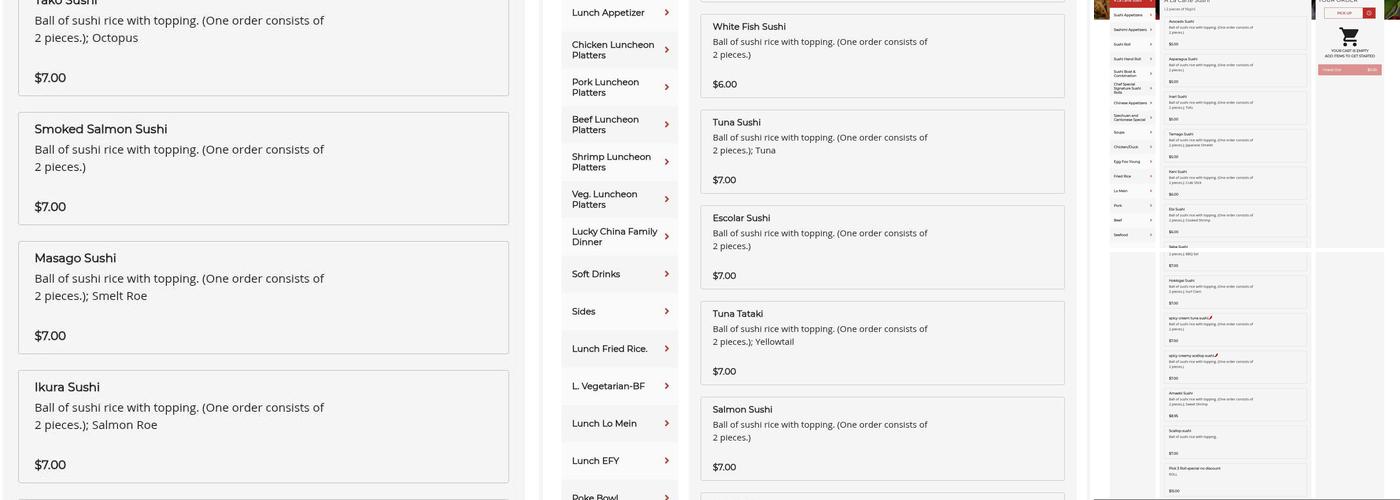1400x500 pixels.
Task: Click the red chevron beside Soft Drinks
Action: [667, 274]
